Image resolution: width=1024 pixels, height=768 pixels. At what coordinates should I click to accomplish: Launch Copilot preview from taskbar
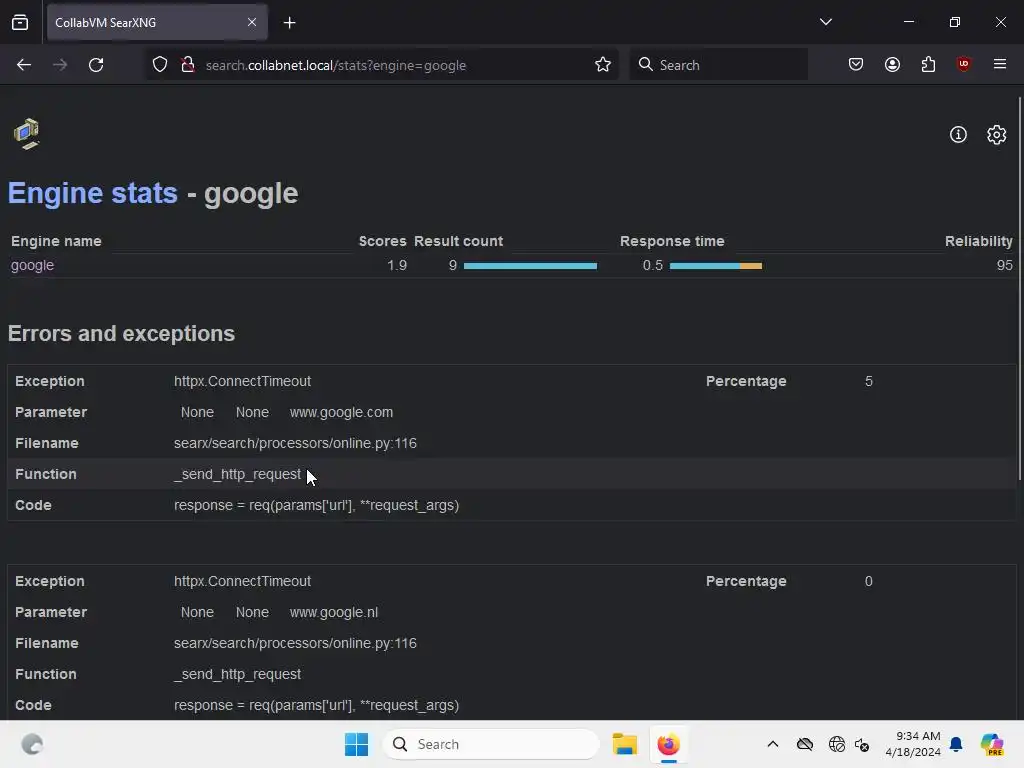tap(992, 744)
